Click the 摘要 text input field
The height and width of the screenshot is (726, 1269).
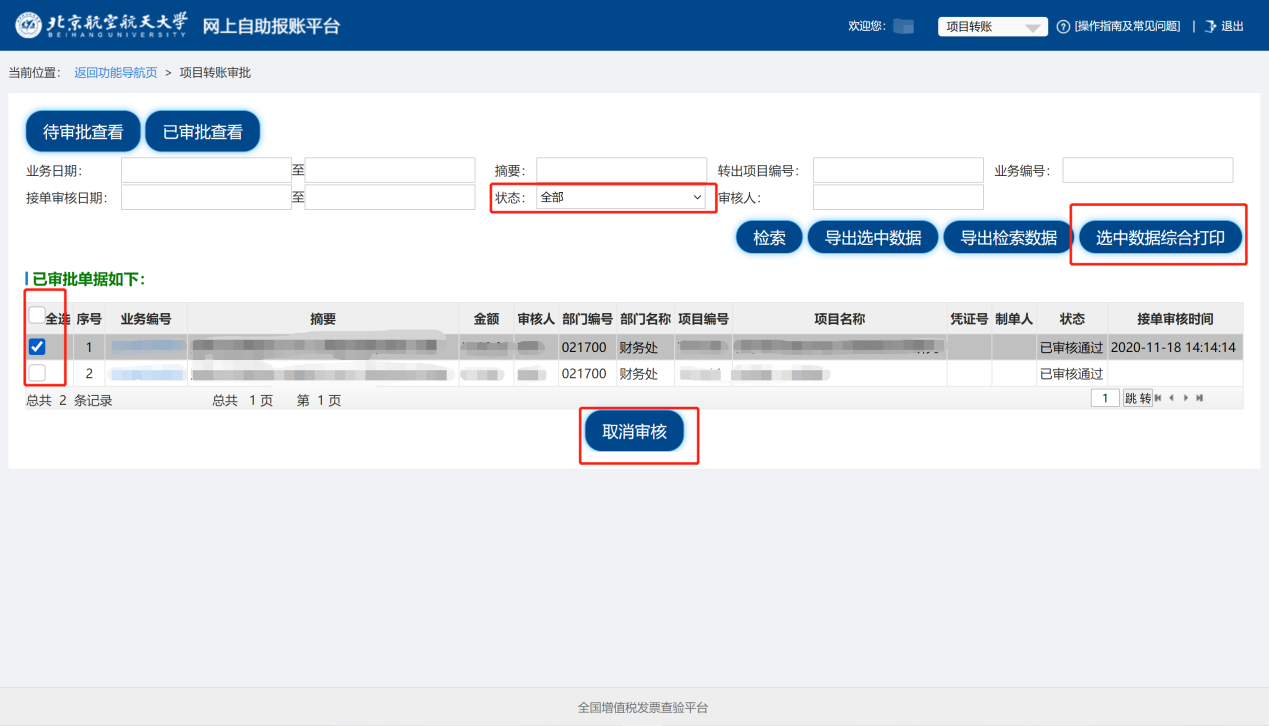click(x=621, y=170)
